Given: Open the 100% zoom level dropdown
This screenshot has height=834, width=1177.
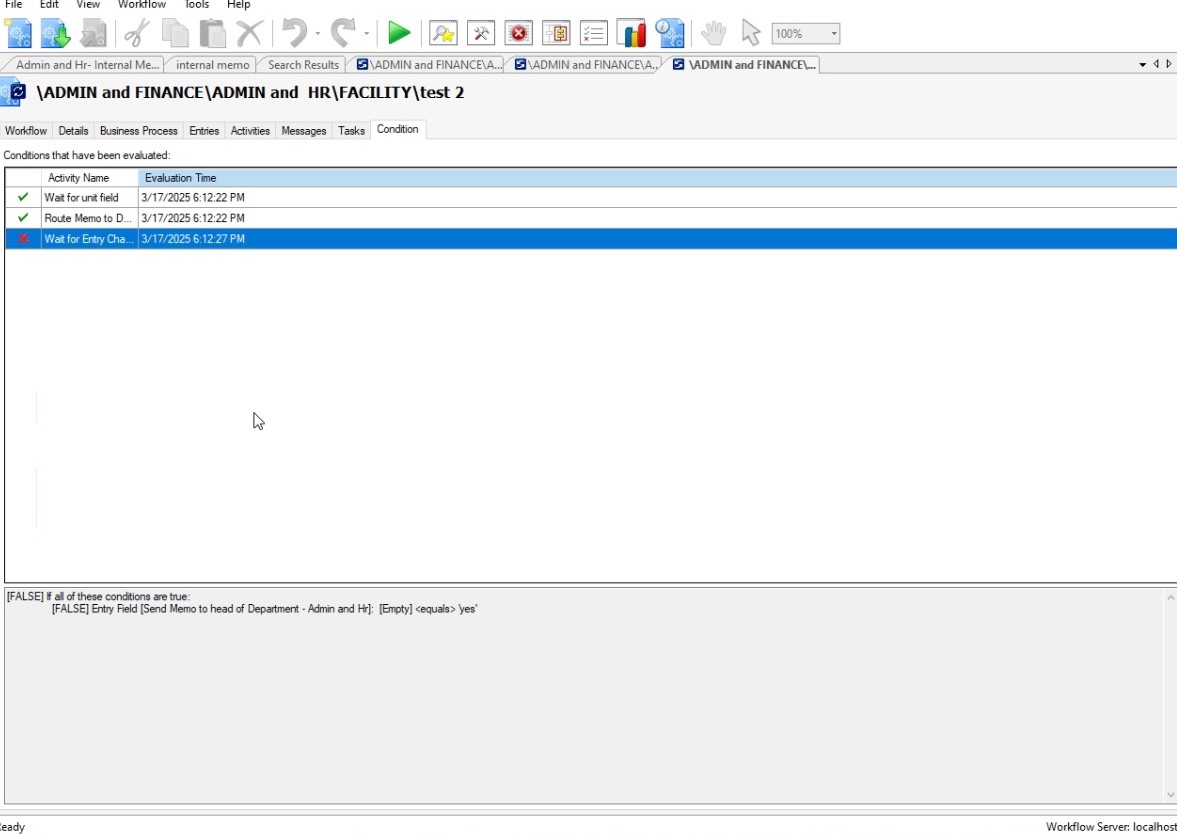Looking at the screenshot, I should click(x=833, y=34).
